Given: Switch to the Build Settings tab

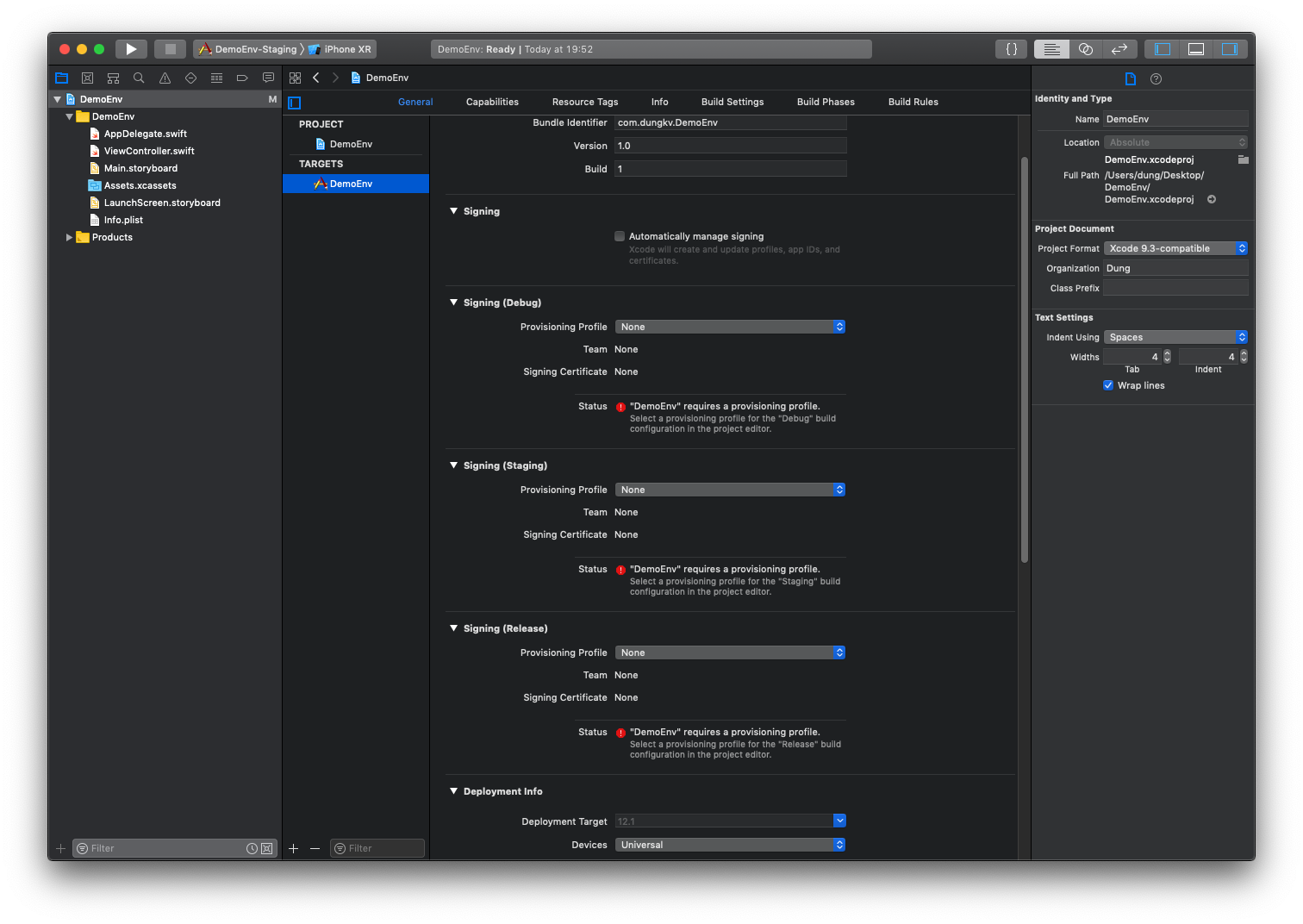Looking at the screenshot, I should [733, 102].
